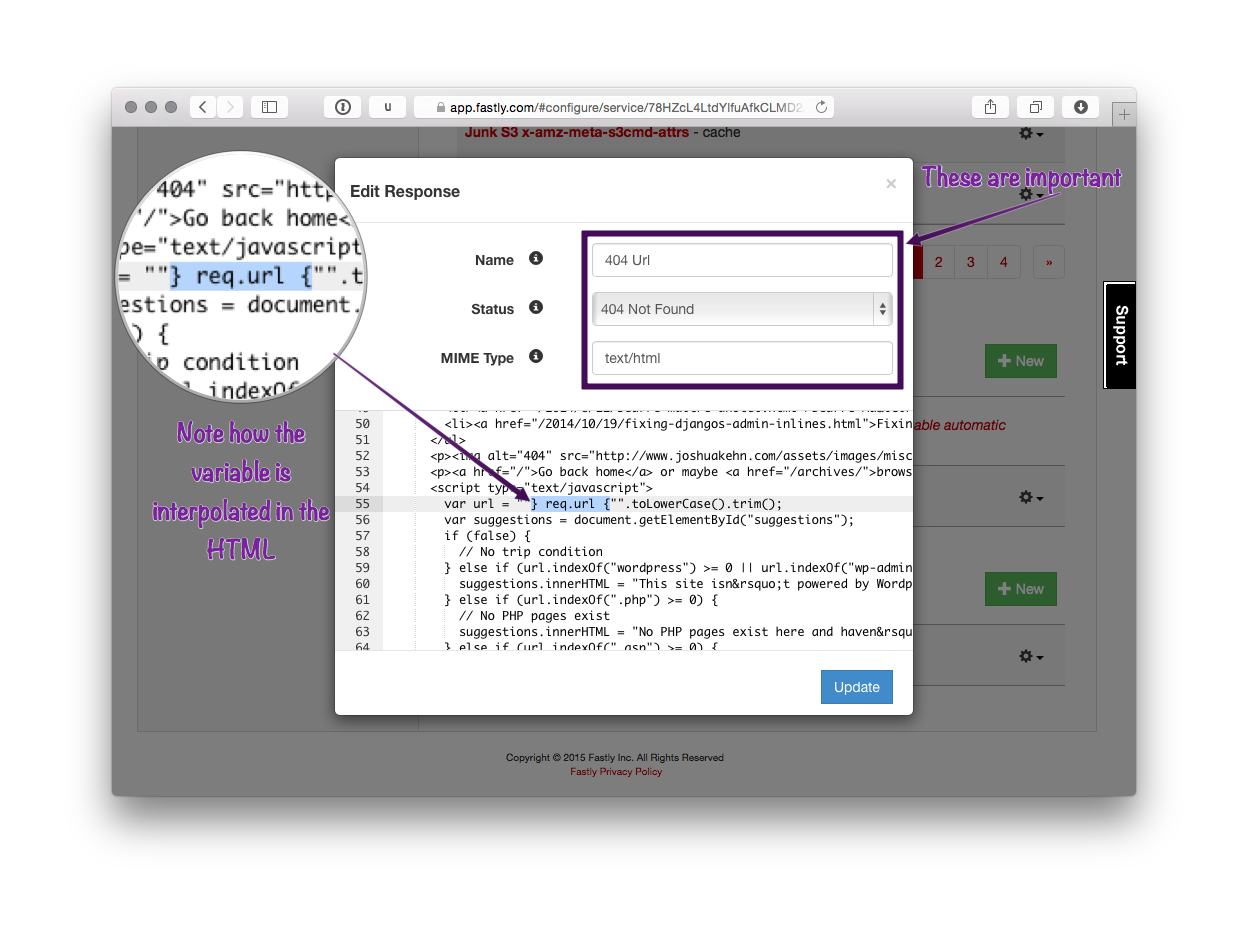Image resolution: width=1248 pixels, height=932 pixels.
Task: Click the » next-pages pagination button
Action: 1049,262
